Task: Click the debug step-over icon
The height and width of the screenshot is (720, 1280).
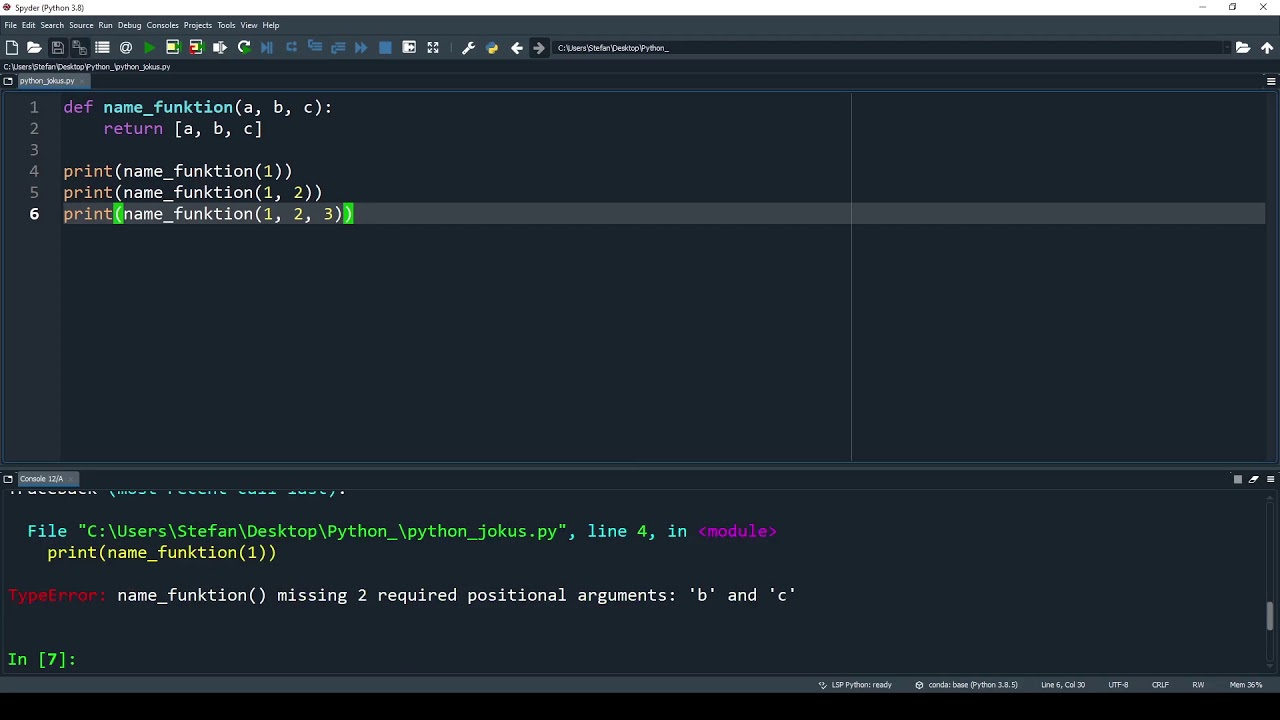Action: (291, 47)
